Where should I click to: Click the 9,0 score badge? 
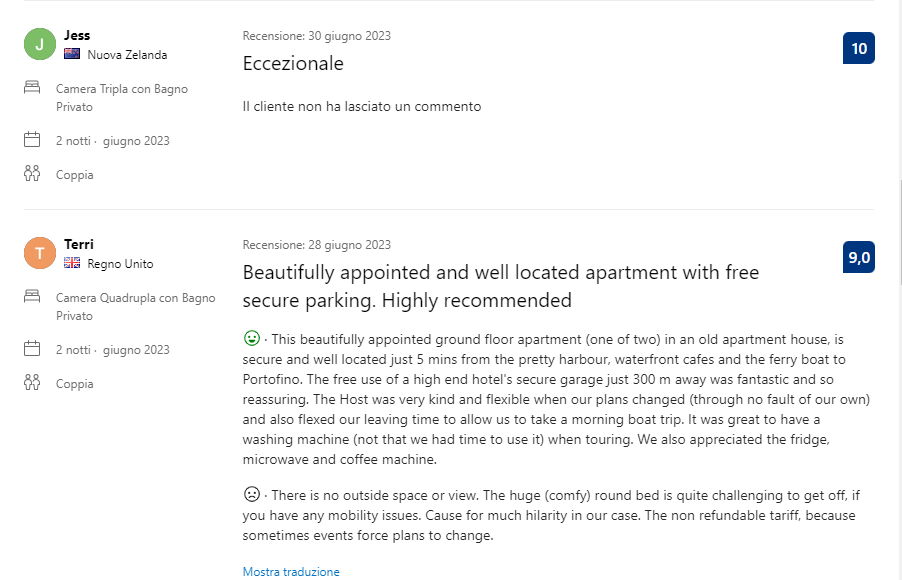click(859, 257)
